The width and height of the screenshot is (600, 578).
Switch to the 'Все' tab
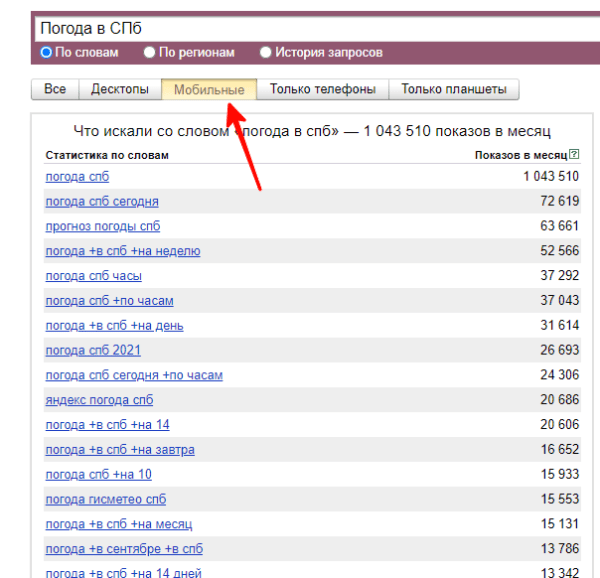[55, 89]
